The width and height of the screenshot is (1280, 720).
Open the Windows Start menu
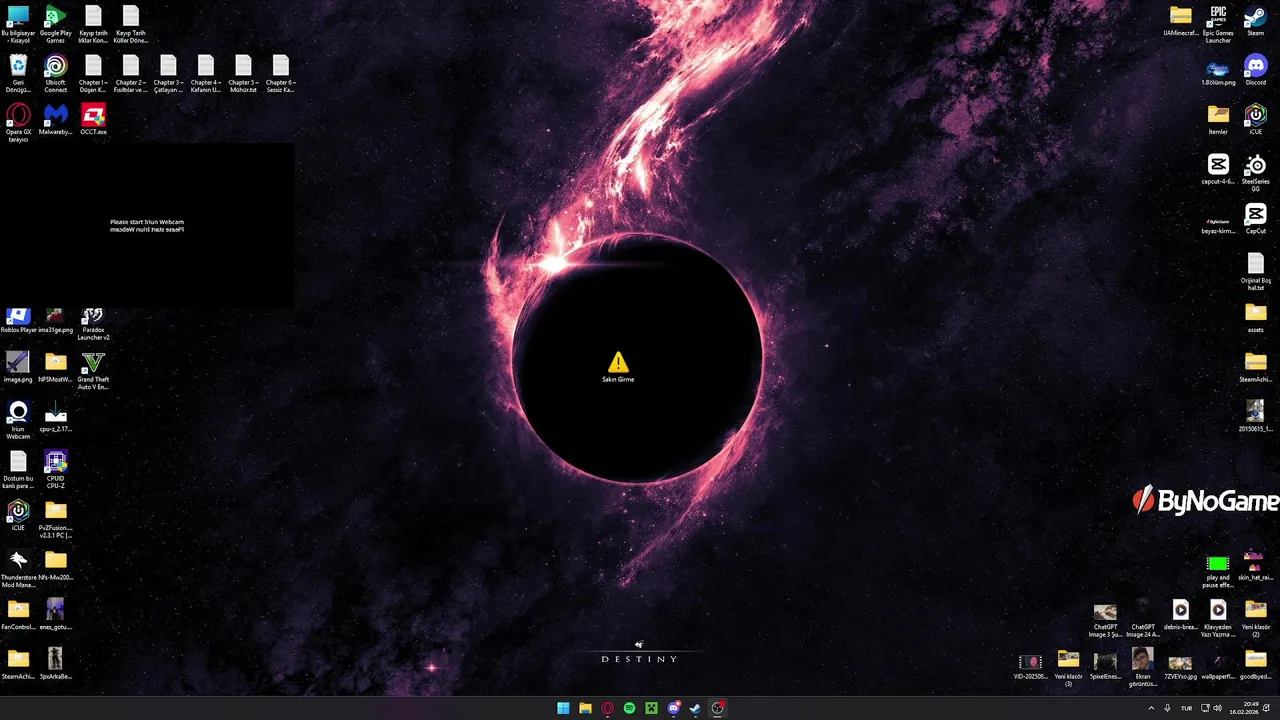(x=563, y=708)
